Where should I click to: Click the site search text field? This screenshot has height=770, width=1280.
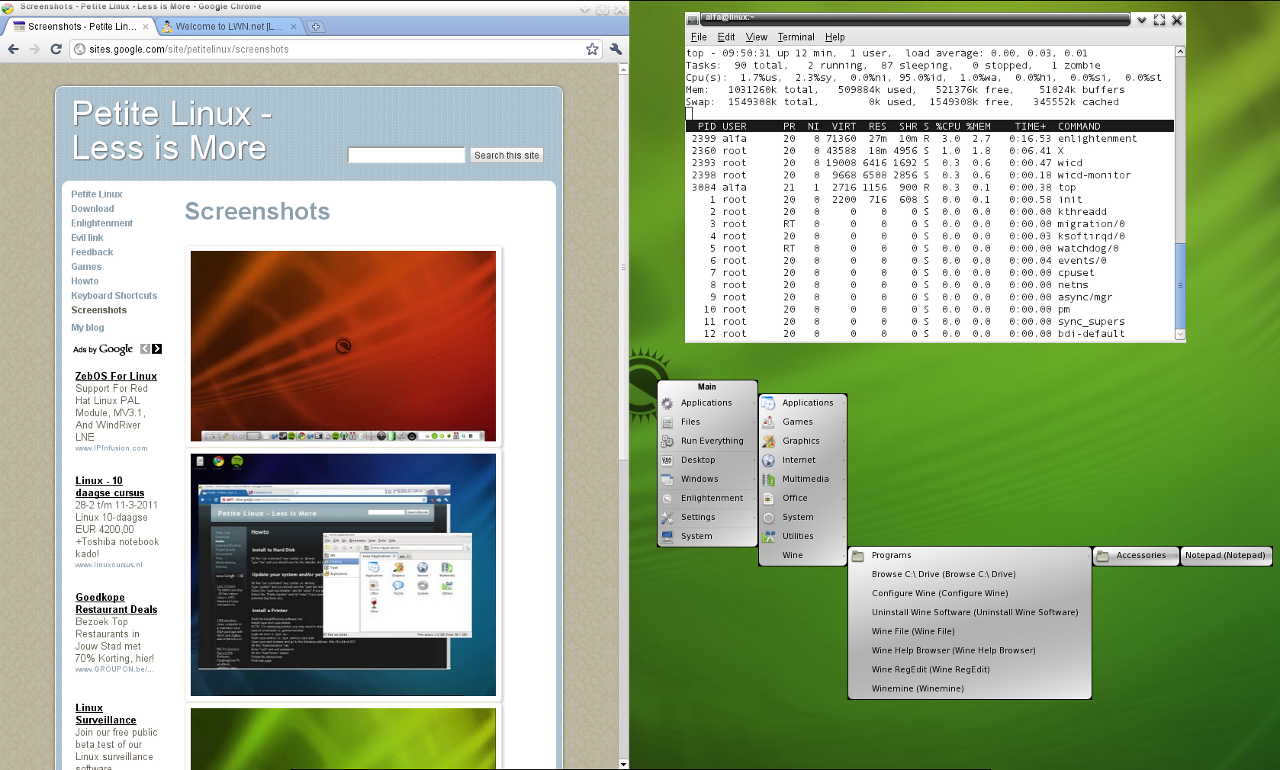(x=406, y=155)
